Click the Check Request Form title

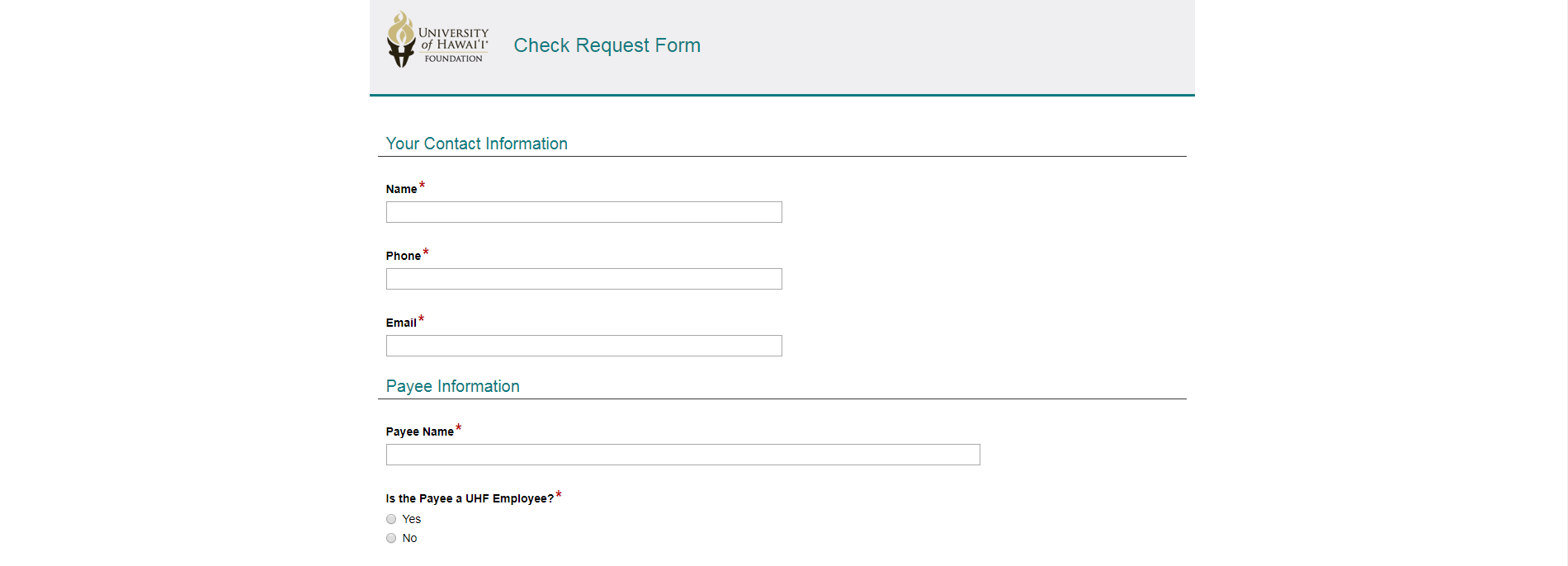(607, 45)
